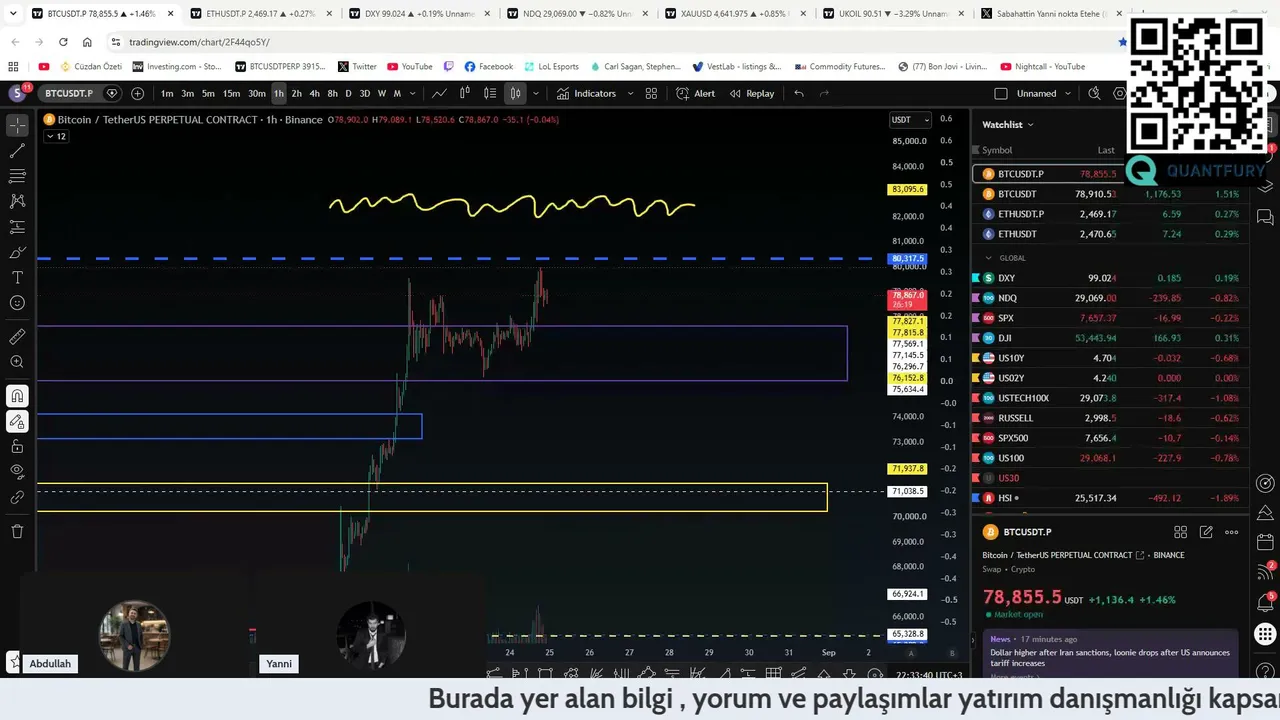
Task: Click the remove objects trash icon
Action: point(17,531)
